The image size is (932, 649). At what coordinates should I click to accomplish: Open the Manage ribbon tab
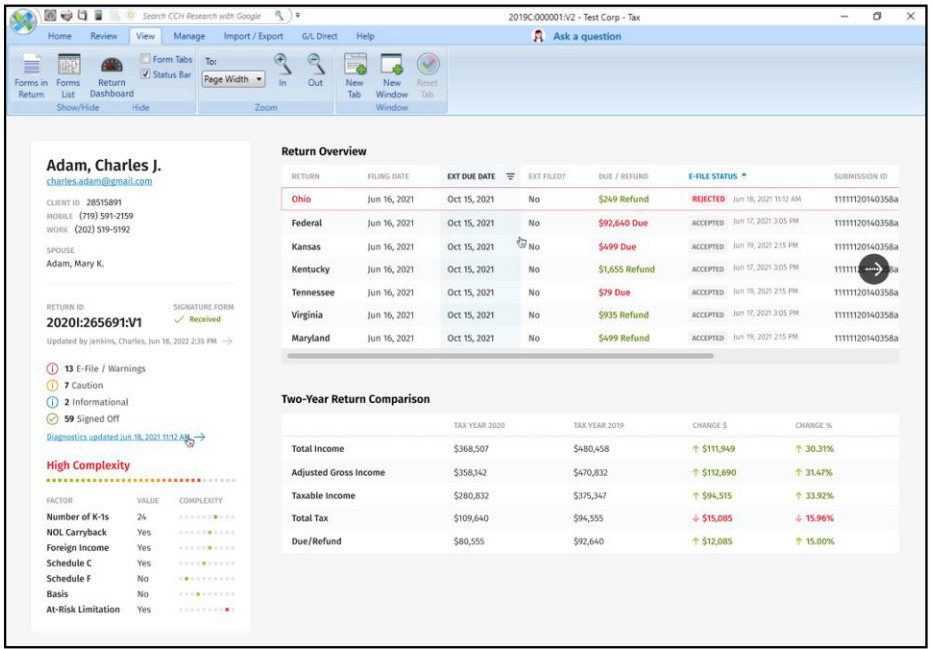pyautogui.click(x=189, y=36)
